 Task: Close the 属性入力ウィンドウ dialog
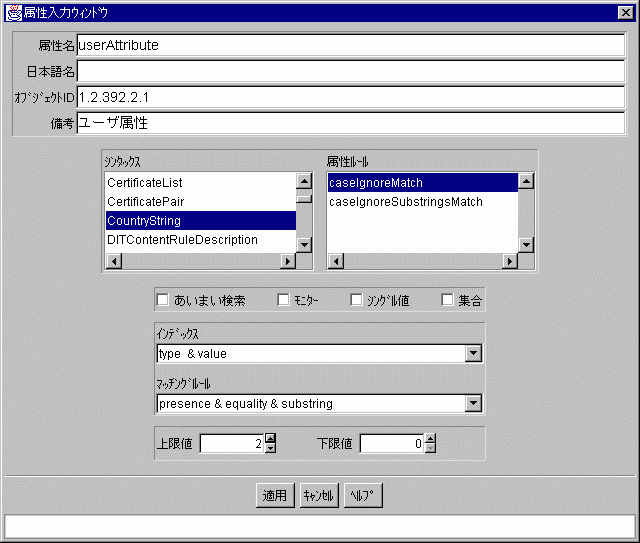click(625, 13)
